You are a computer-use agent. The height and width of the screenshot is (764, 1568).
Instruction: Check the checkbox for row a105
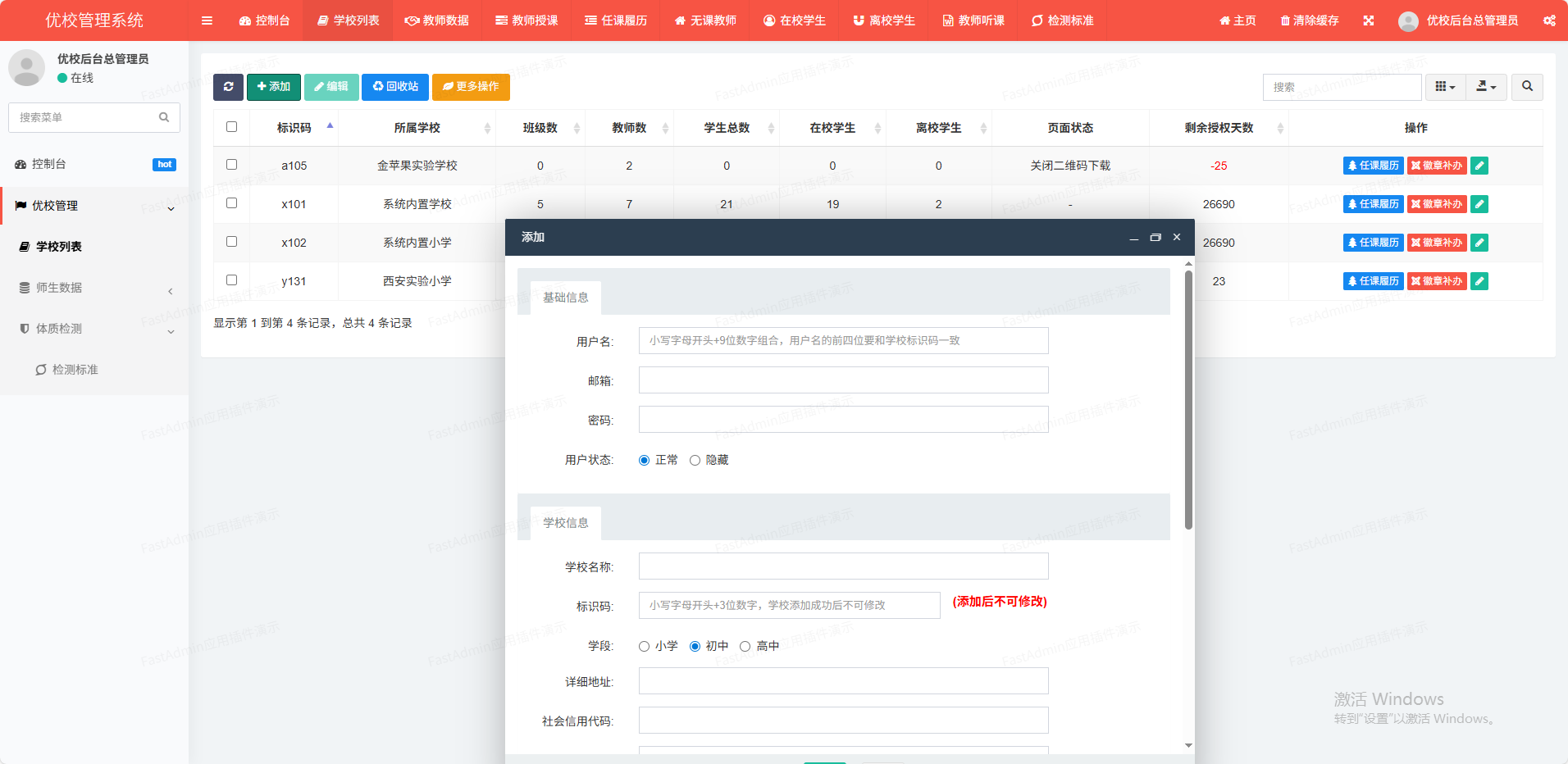(x=231, y=165)
